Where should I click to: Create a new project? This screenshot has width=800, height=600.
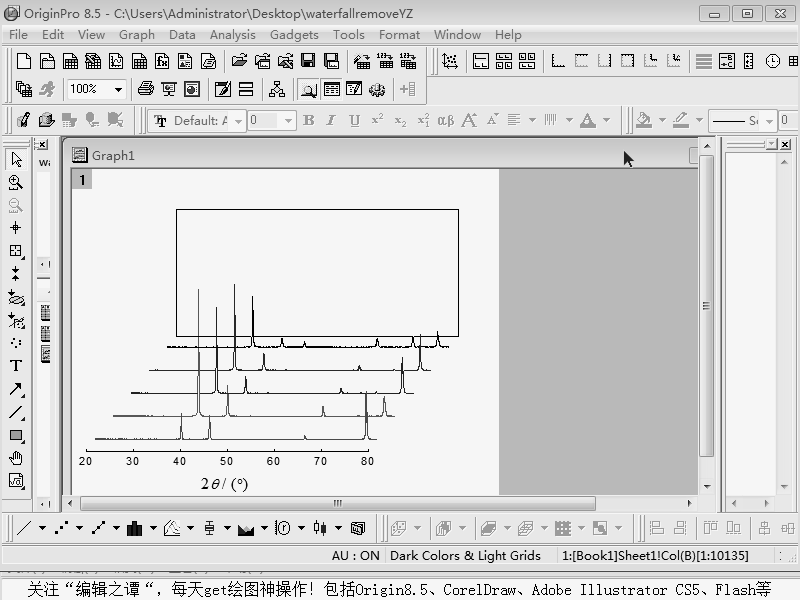pyautogui.click(x=23, y=61)
